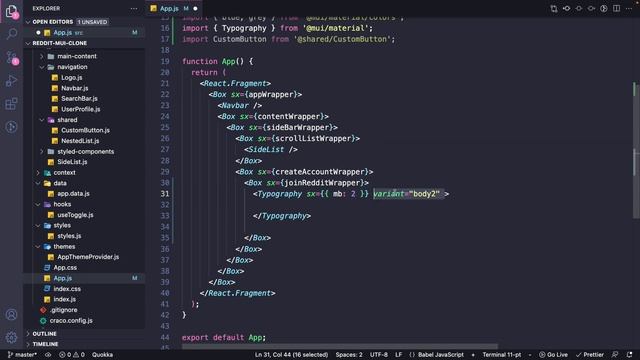The height and width of the screenshot is (360, 640).
Task: Collapse the shared folder
Action: click(42, 120)
